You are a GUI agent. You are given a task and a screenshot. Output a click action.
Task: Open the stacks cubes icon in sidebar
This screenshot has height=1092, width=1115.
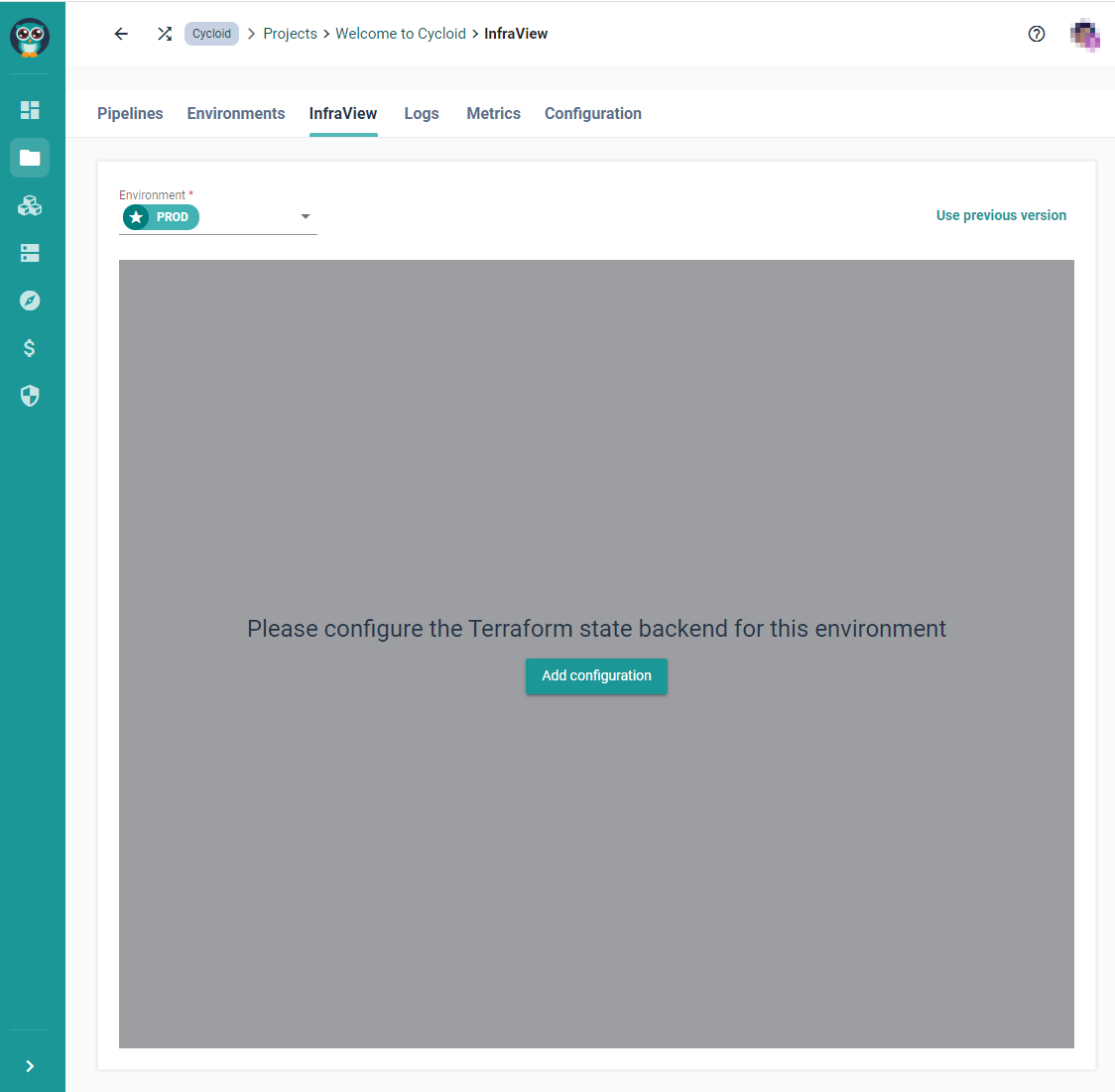tap(30, 205)
